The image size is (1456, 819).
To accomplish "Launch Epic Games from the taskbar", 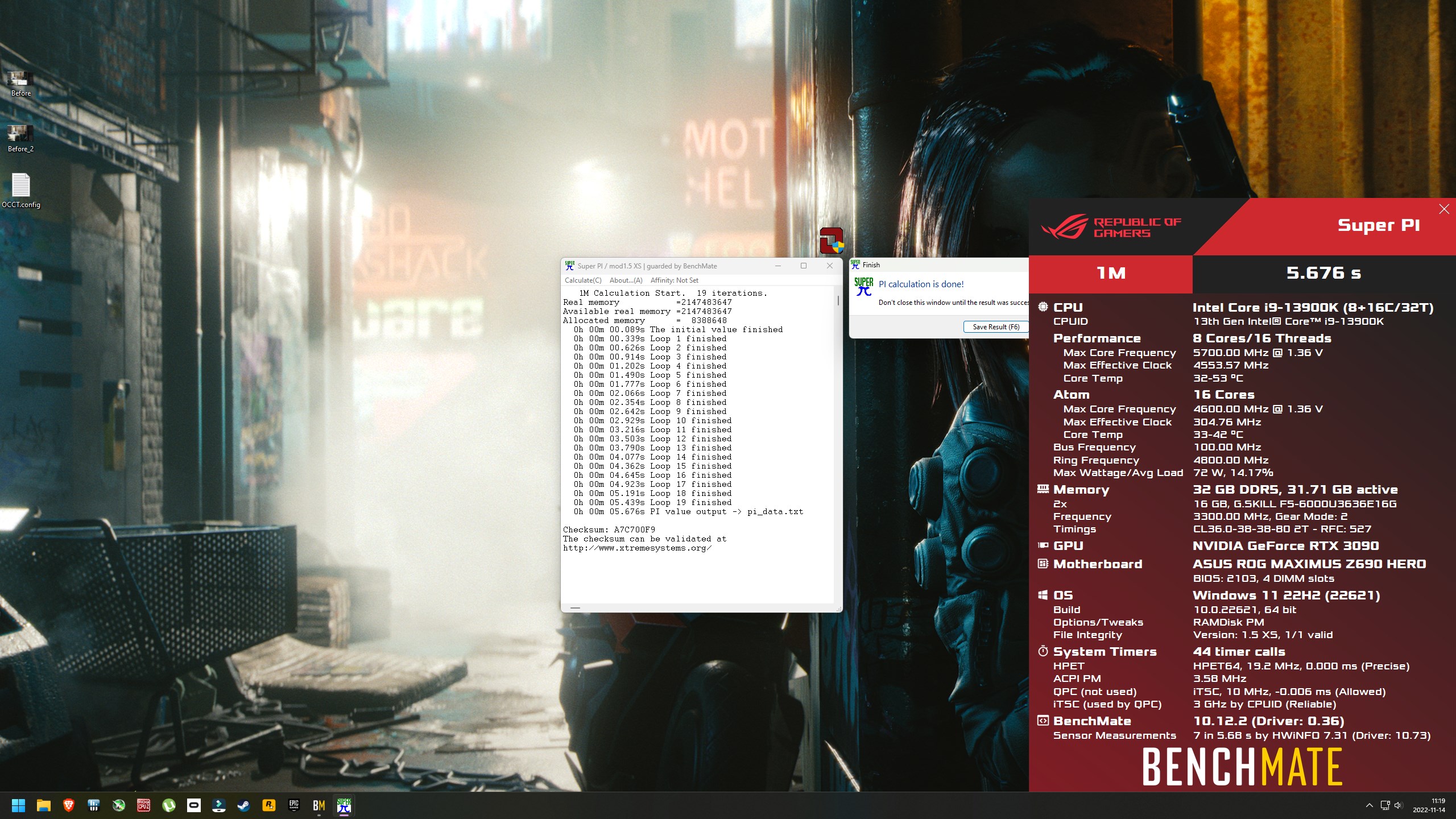I will [x=294, y=805].
